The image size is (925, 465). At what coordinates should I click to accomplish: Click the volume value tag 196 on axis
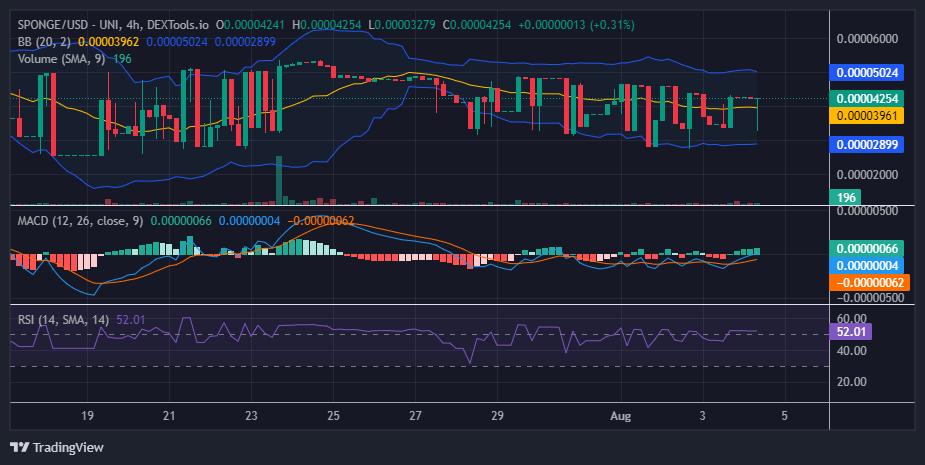tap(845, 197)
